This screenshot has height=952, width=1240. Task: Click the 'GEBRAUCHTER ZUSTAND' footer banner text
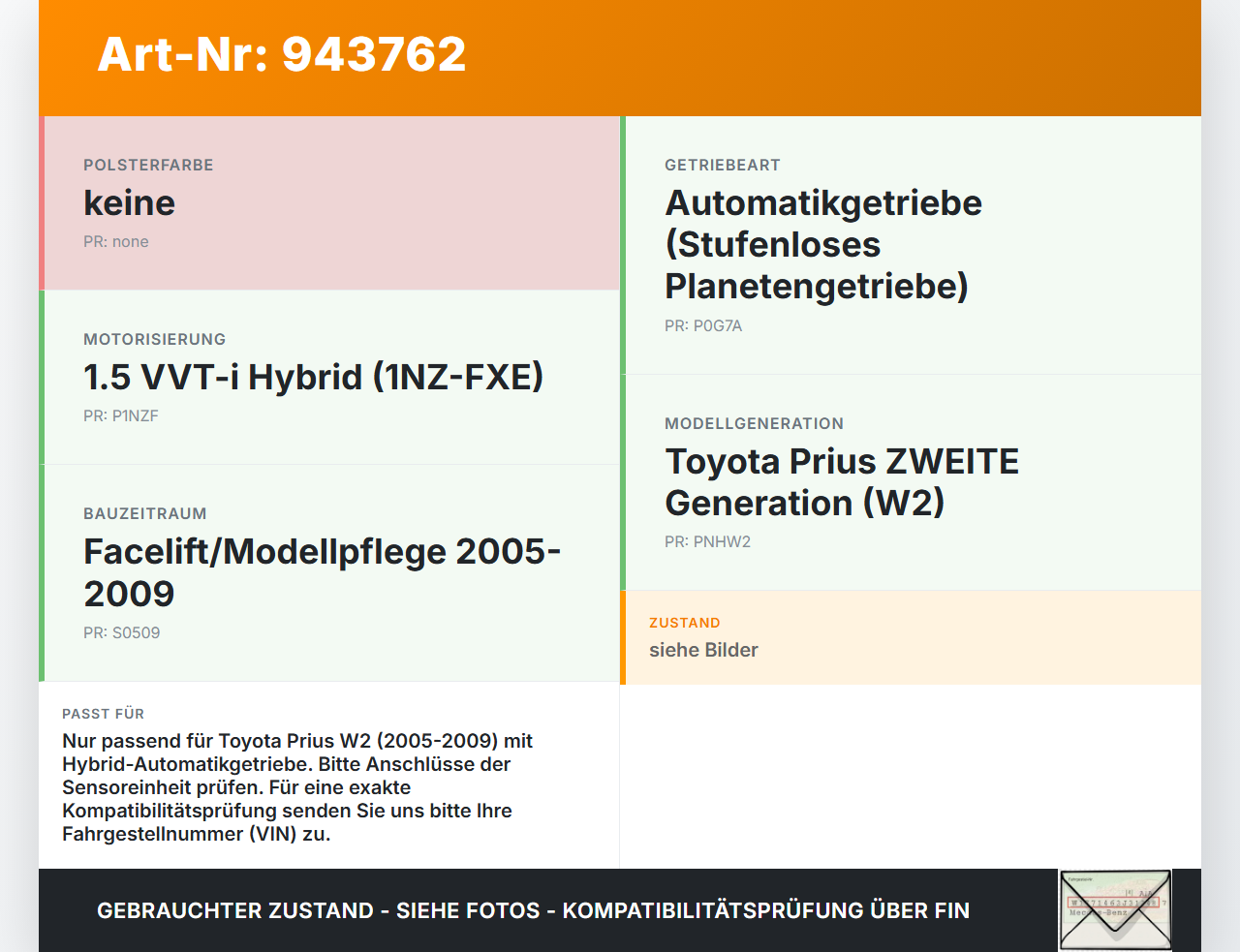click(533, 911)
